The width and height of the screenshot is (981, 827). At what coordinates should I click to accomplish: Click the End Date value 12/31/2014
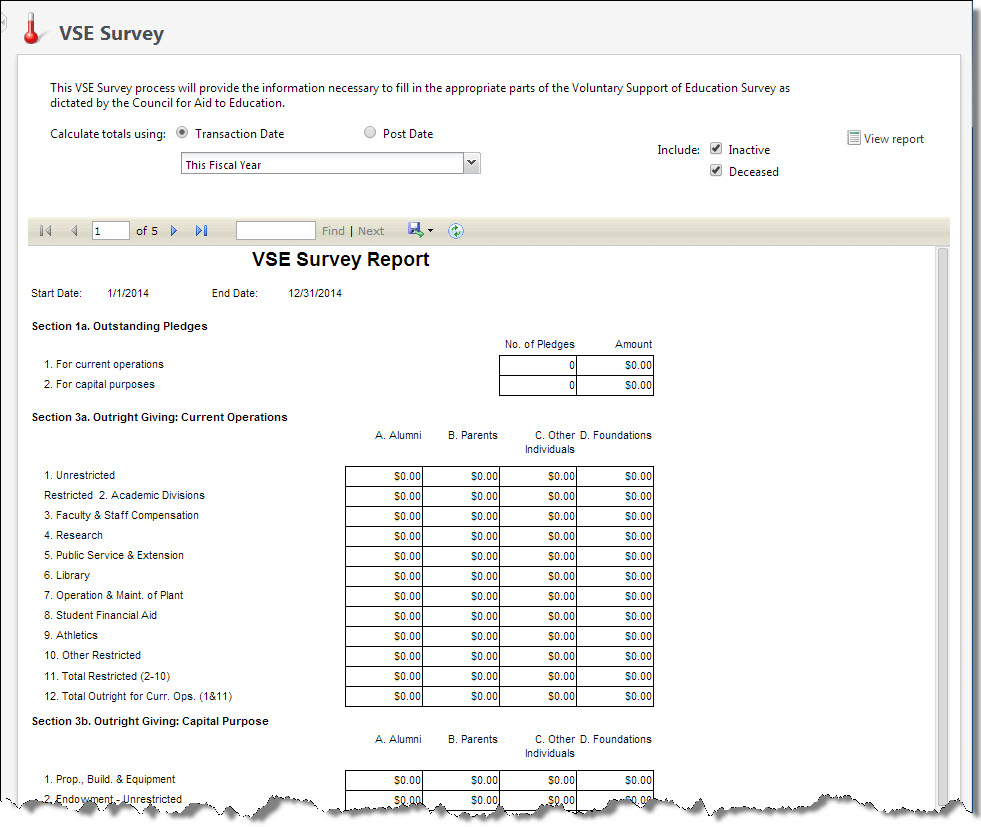315,293
